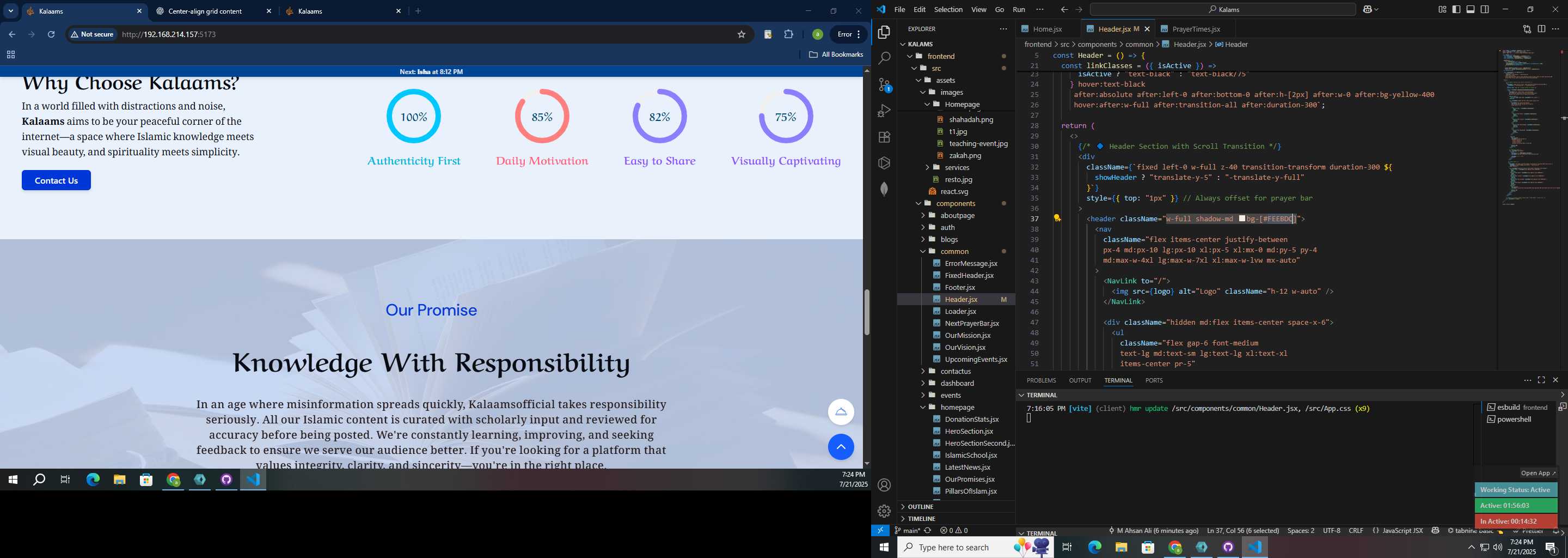Viewport: 1568px width, 558px height.
Task: Click the Go Back arrow in VS Code title bar
Action: [1064, 10]
